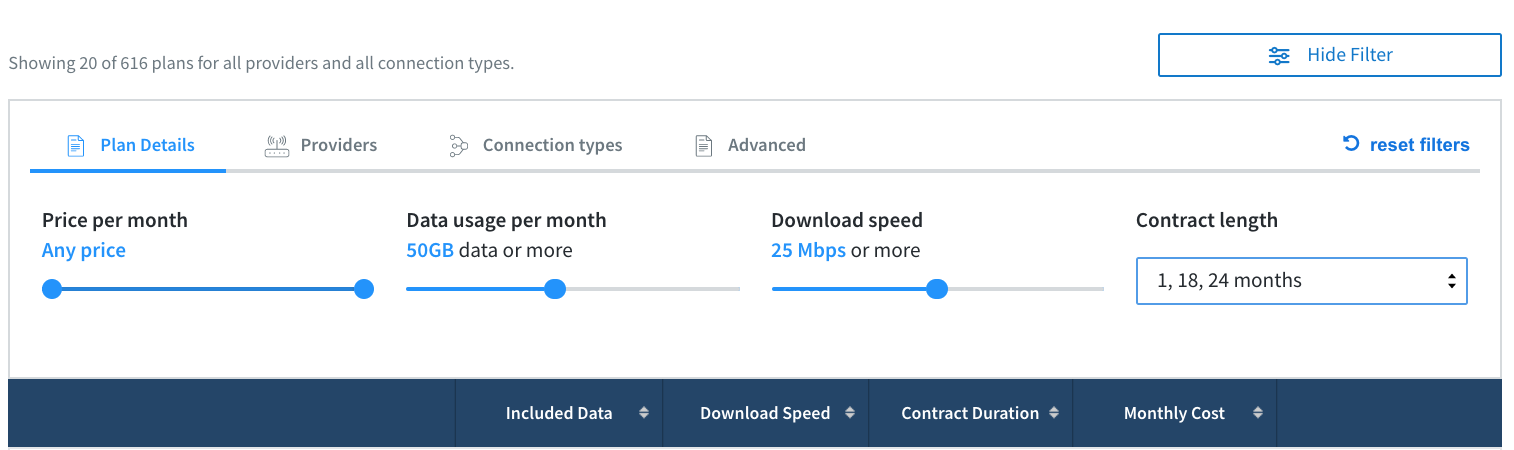The image size is (1514, 450).
Task: Open the Contract length dropdown
Action: [x=1301, y=281]
